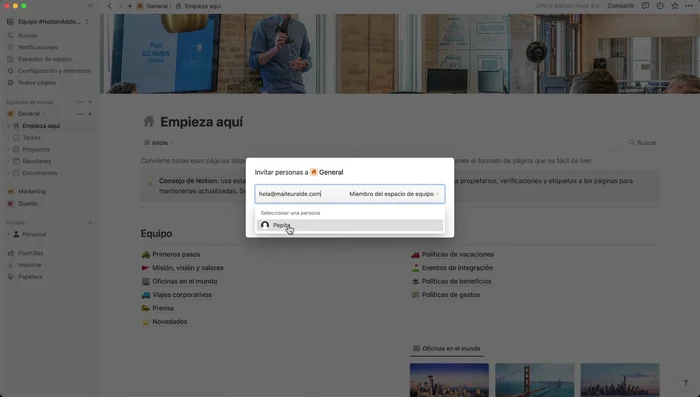Open the Seattle skyline gallery thumbnail
This screenshot has width=700, height=397.
449,380
